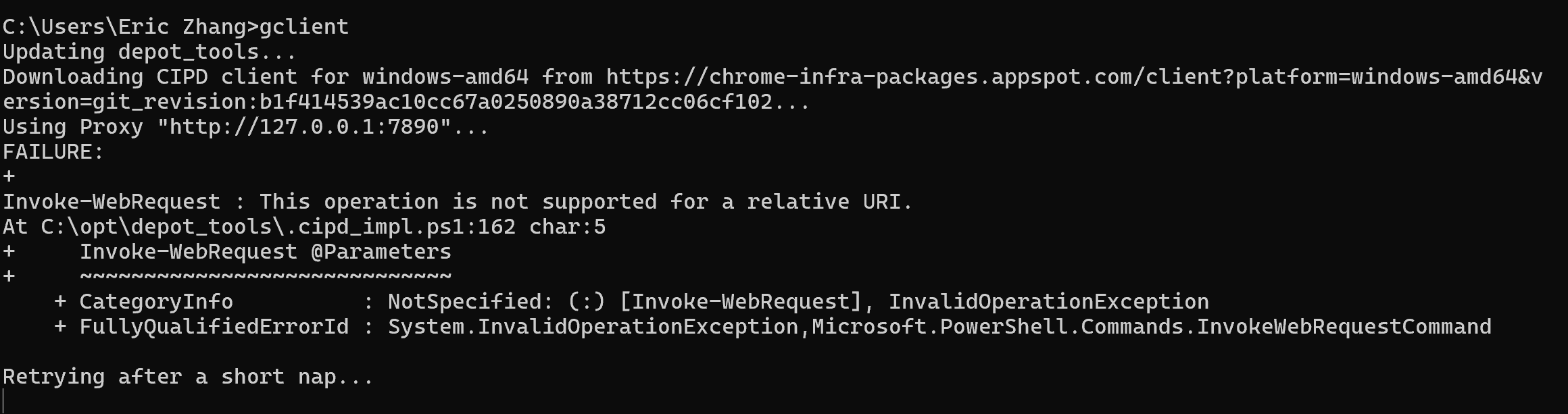
Task: Open the http://127.0.0.1:7890 proxy address
Action: tap(303, 127)
